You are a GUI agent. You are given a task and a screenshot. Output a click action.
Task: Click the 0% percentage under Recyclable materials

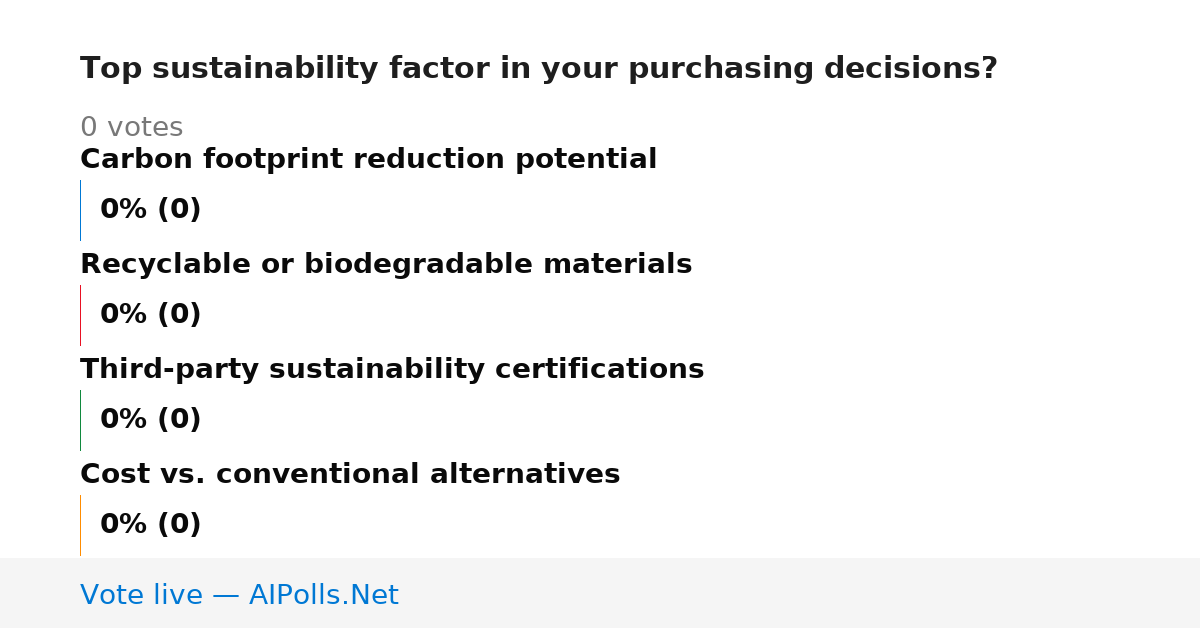124,315
